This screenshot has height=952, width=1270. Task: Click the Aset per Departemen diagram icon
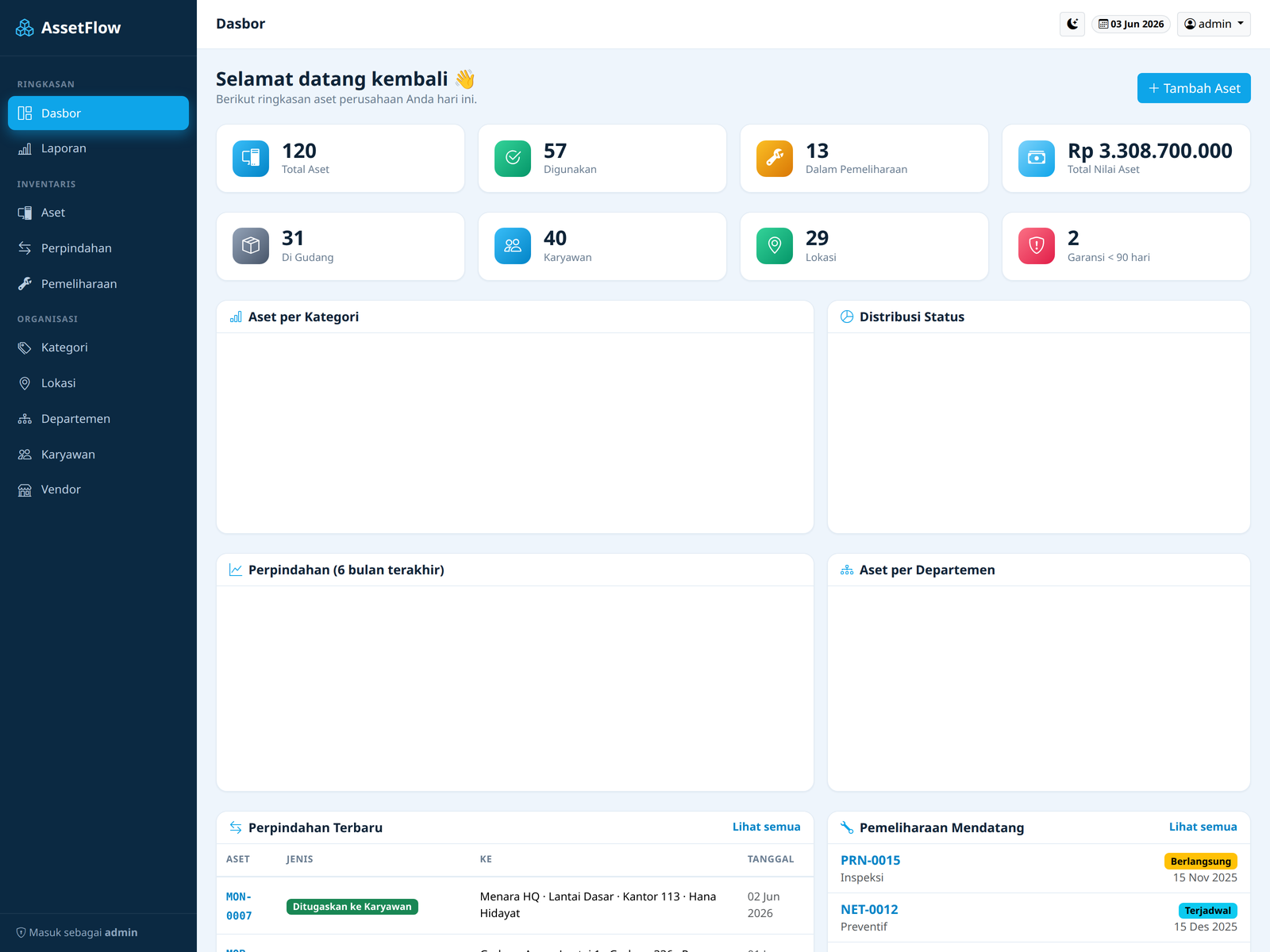pos(847,570)
